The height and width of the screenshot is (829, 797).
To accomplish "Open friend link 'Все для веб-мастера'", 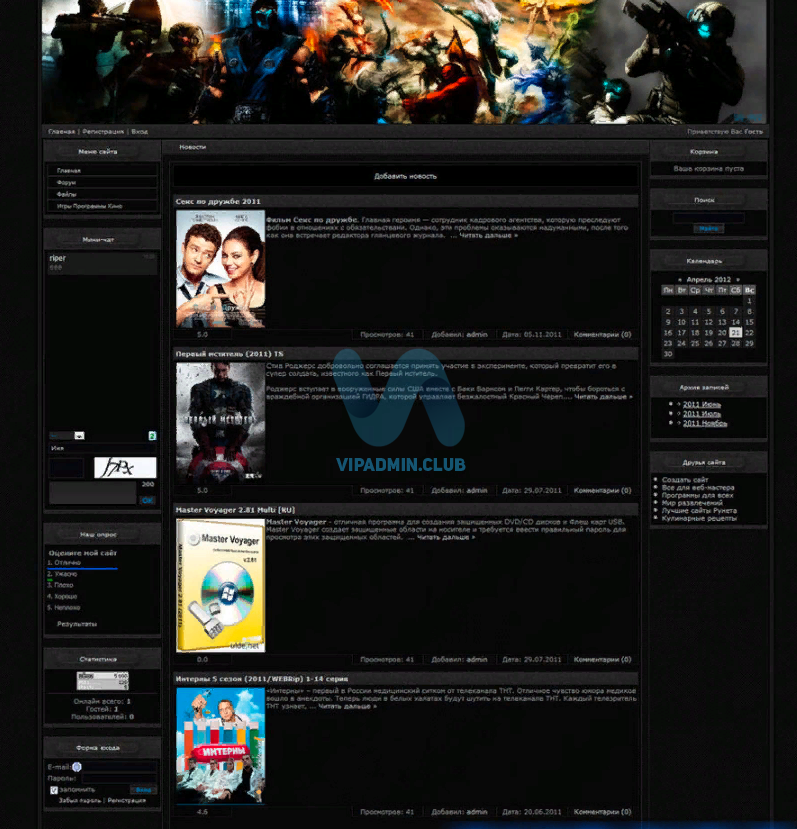I will pyautogui.click(x=698, y=488).
